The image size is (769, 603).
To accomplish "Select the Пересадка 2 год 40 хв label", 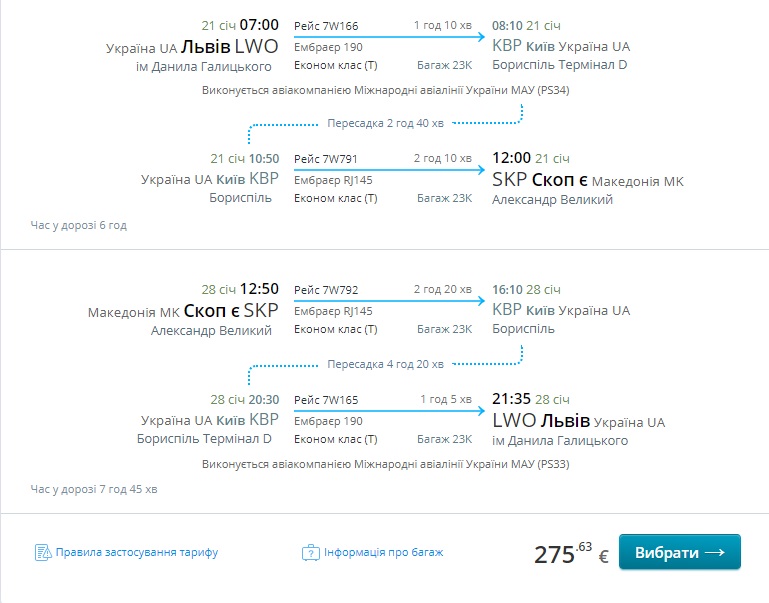I will pos(386,123).
